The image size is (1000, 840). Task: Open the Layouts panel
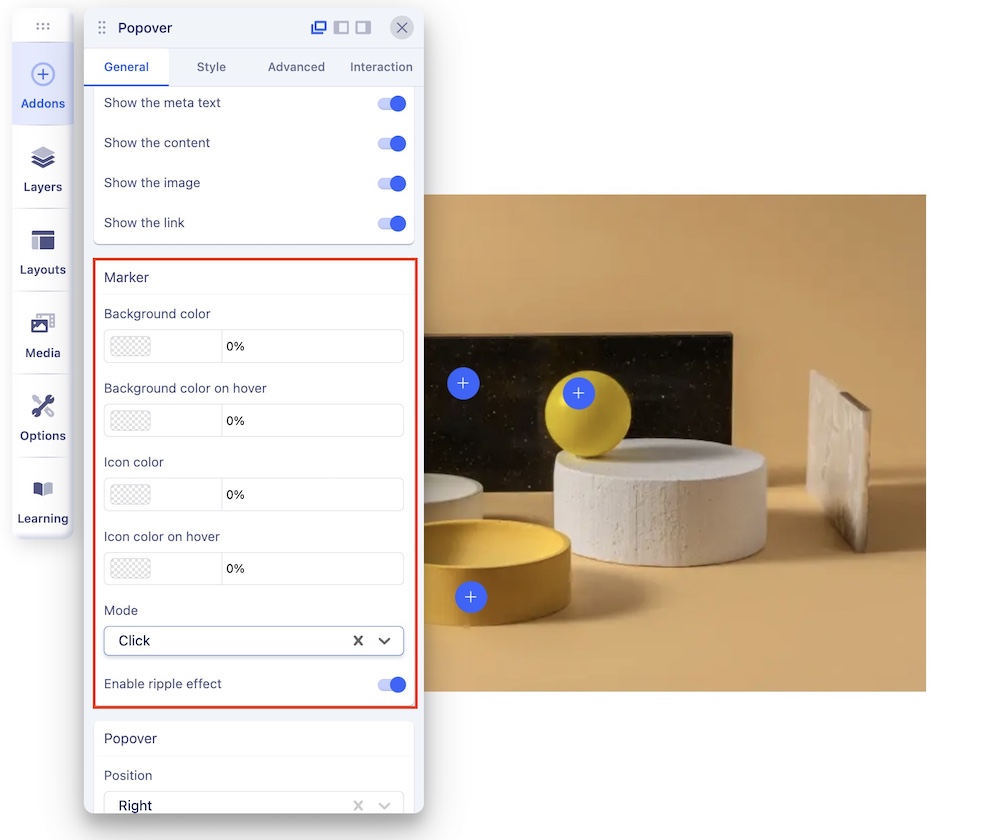click(x=43, y=251)
